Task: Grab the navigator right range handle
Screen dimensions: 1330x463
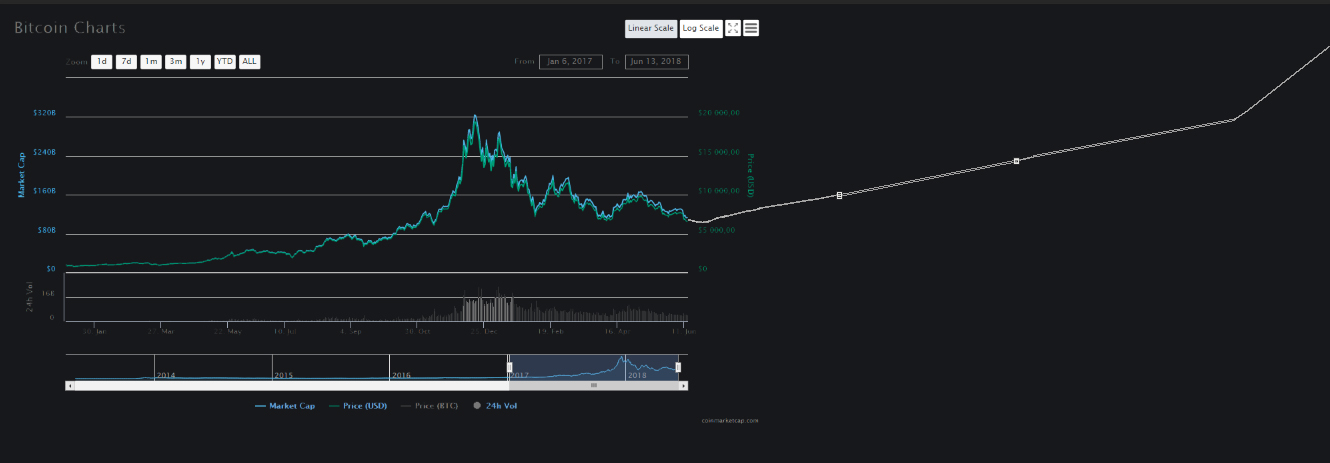Action: (678, 367)
